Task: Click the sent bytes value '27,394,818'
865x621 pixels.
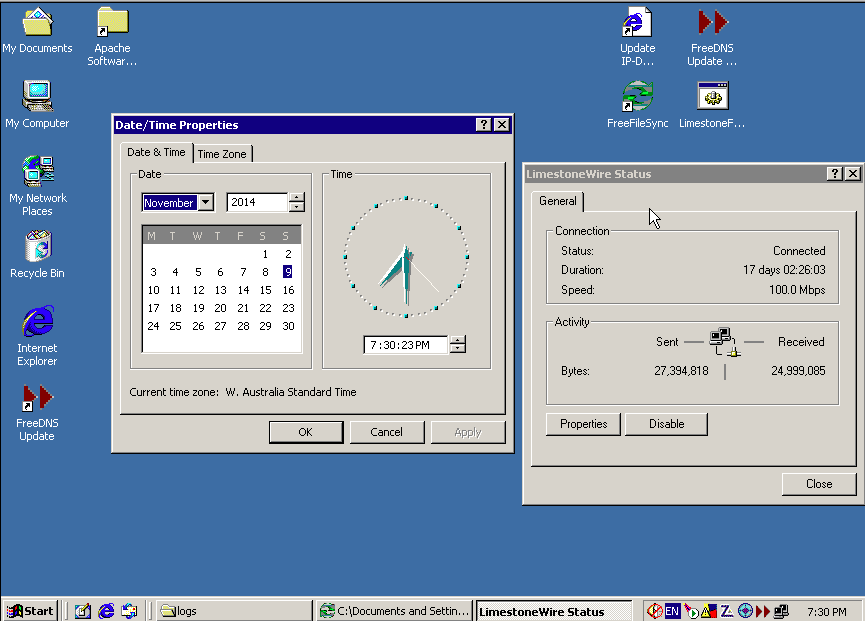Action: [x=681, y=371]
